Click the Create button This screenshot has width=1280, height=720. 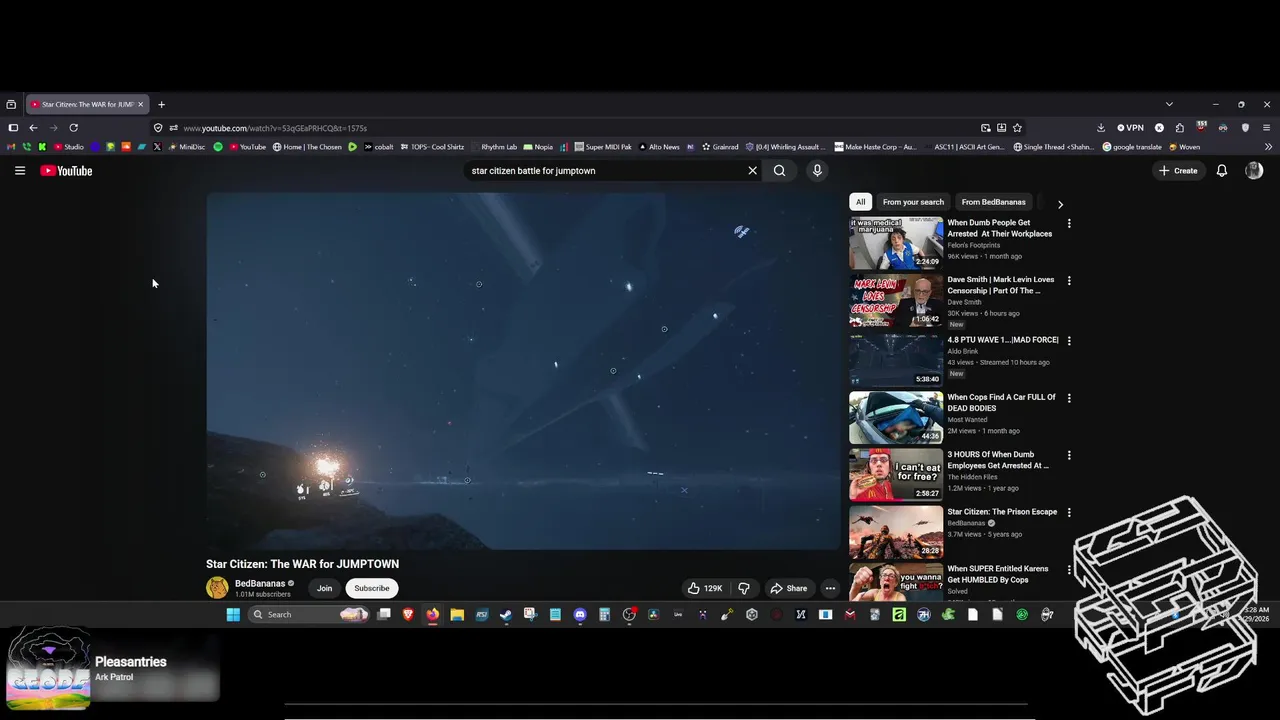point(1178,171)
